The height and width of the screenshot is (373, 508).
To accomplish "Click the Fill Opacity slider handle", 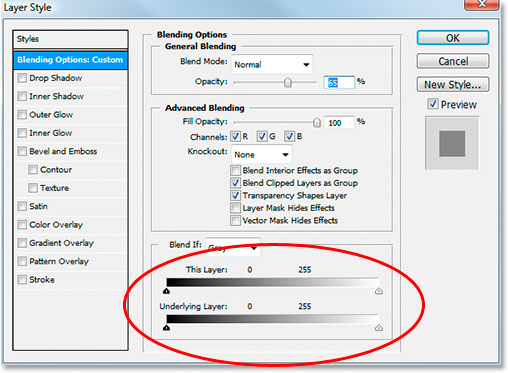I will click(x=317, y=123).
